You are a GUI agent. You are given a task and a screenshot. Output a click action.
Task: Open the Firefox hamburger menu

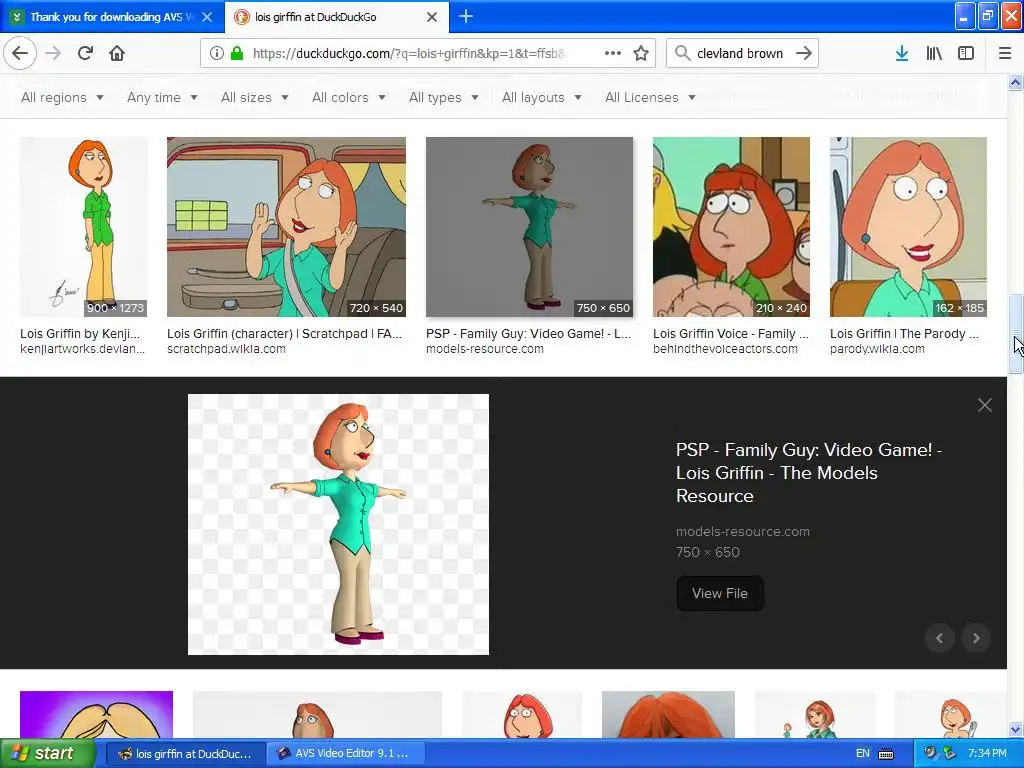point(1005,53)
